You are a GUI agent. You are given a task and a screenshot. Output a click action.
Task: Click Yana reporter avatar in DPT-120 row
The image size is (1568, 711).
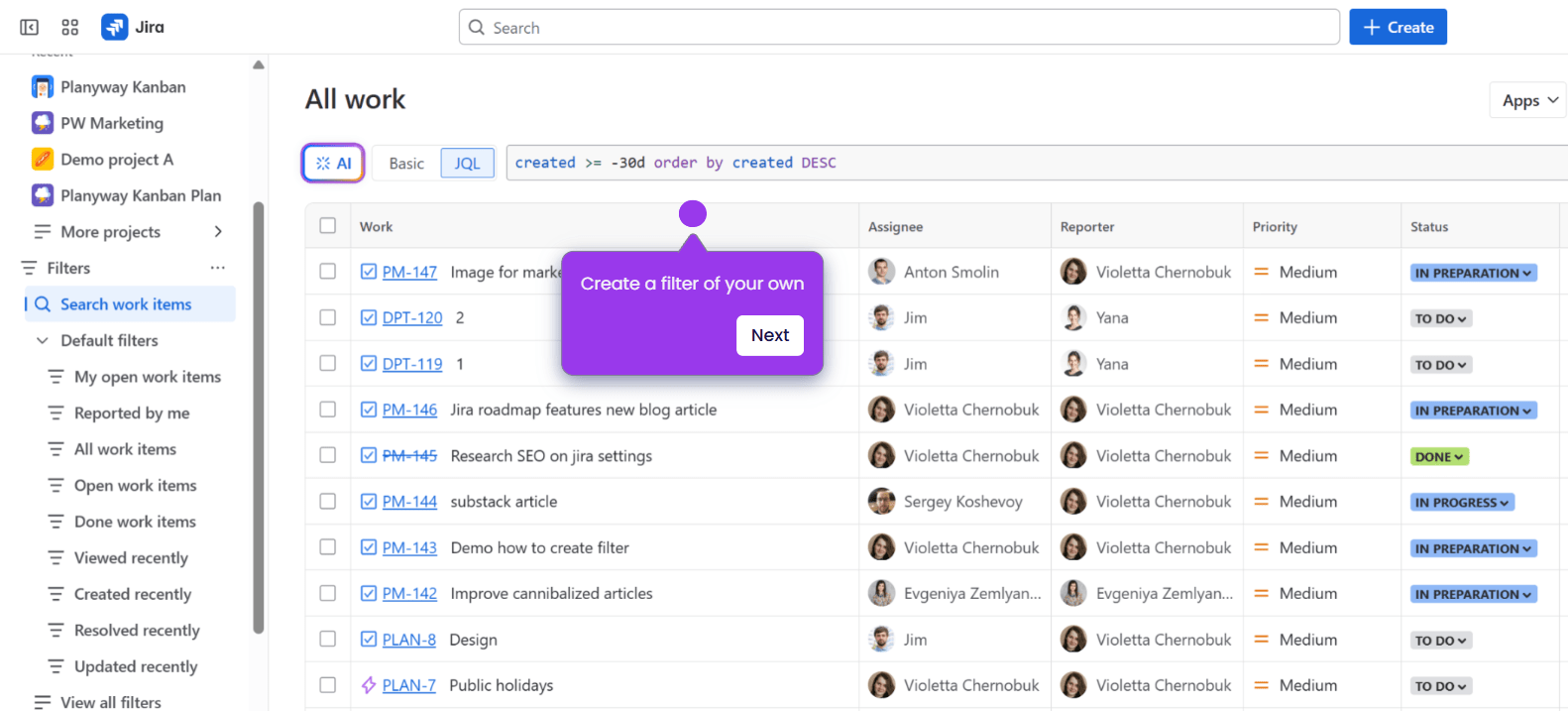(1073, 317)
